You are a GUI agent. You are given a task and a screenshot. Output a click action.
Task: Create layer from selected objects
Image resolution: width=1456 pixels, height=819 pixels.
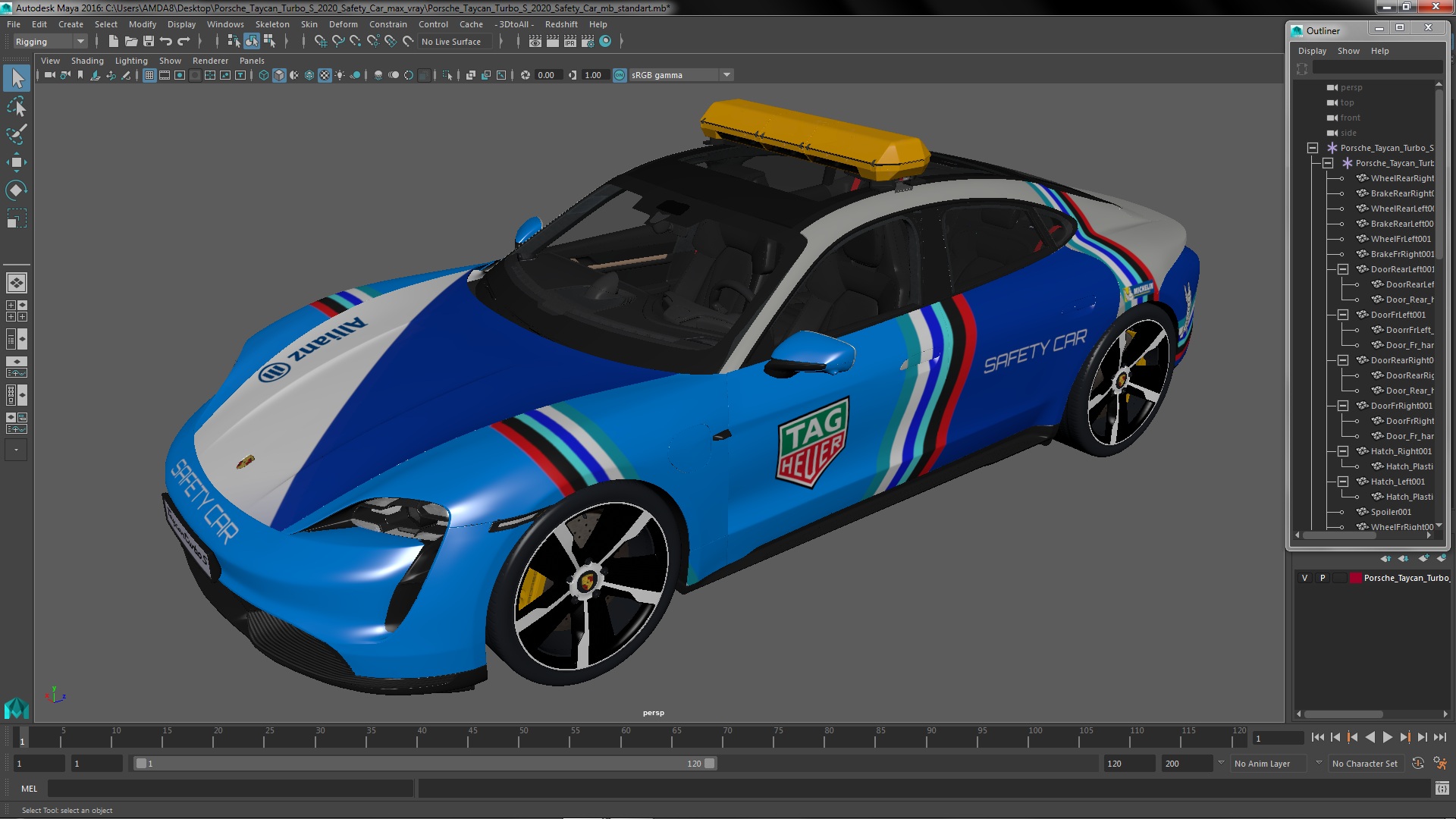[1441, 558]
